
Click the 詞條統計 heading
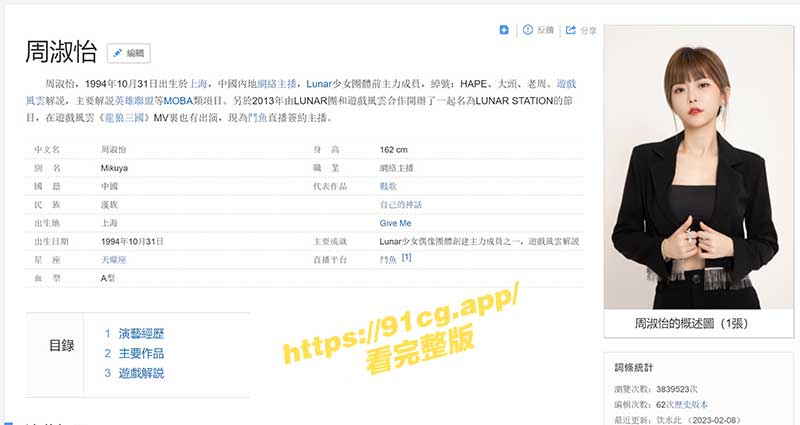click(634, 367)
